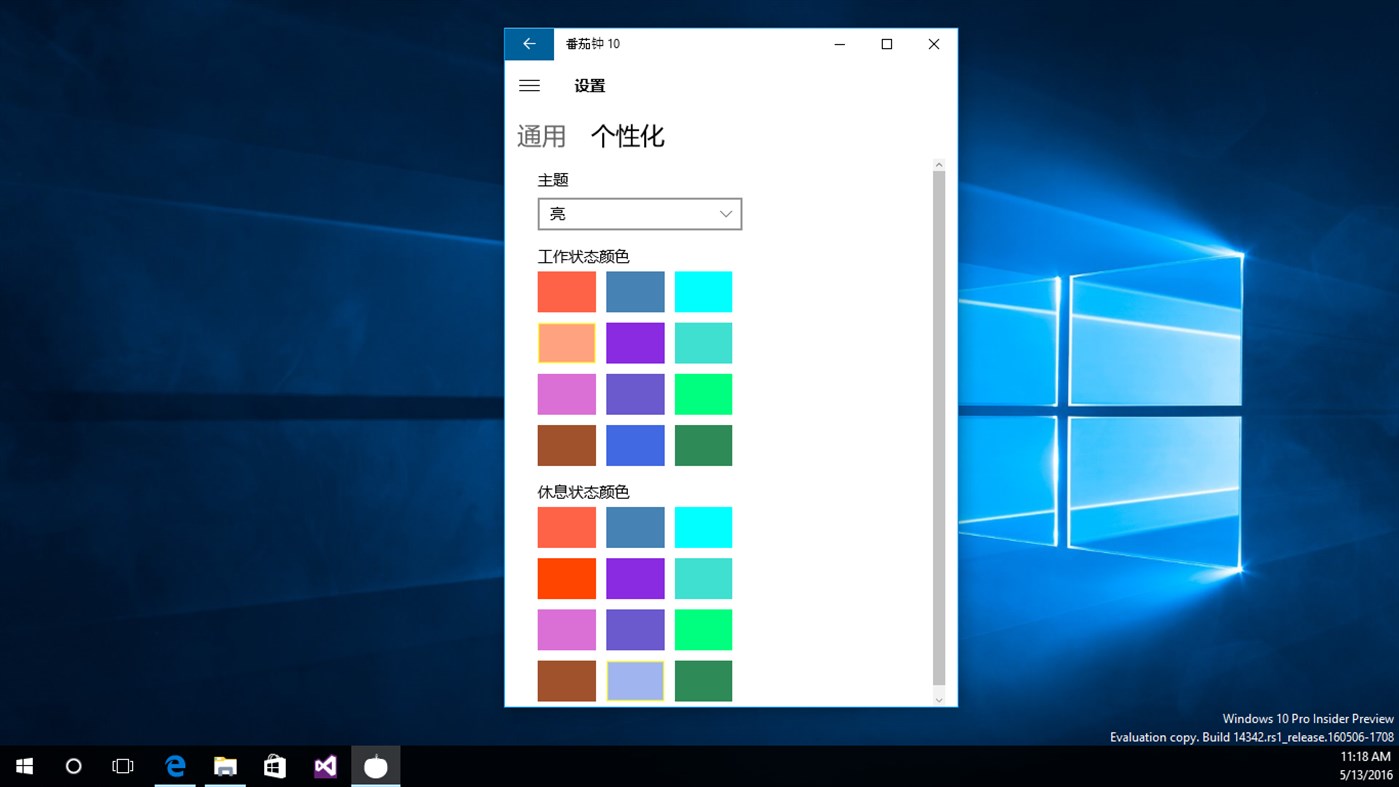Select the dark green rest state color
Image resolution: width=1399 pixels, height=787 pixels.
[703, 680]
